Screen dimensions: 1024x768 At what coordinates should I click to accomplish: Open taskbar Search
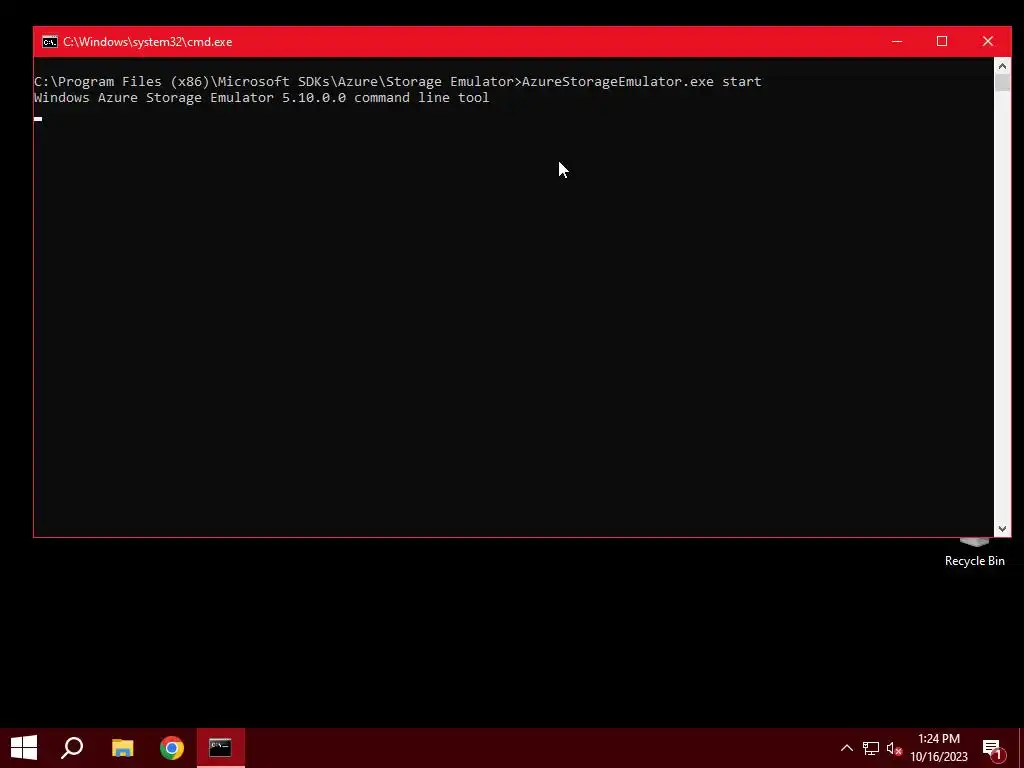point(72,748)
